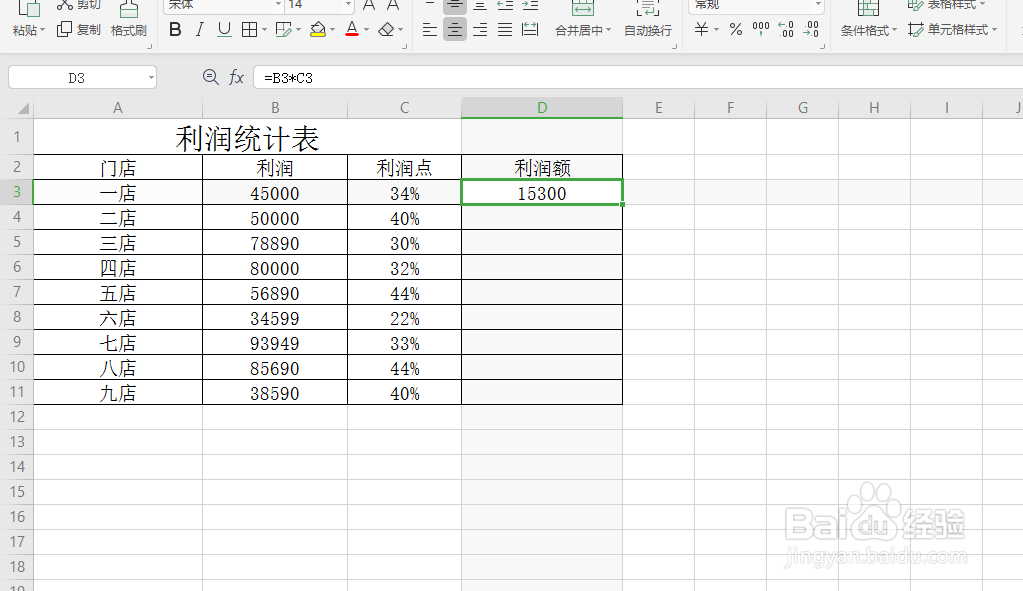Expand the draw border dropdown arrow
The image size is (1023, 591).
(298, 29)
